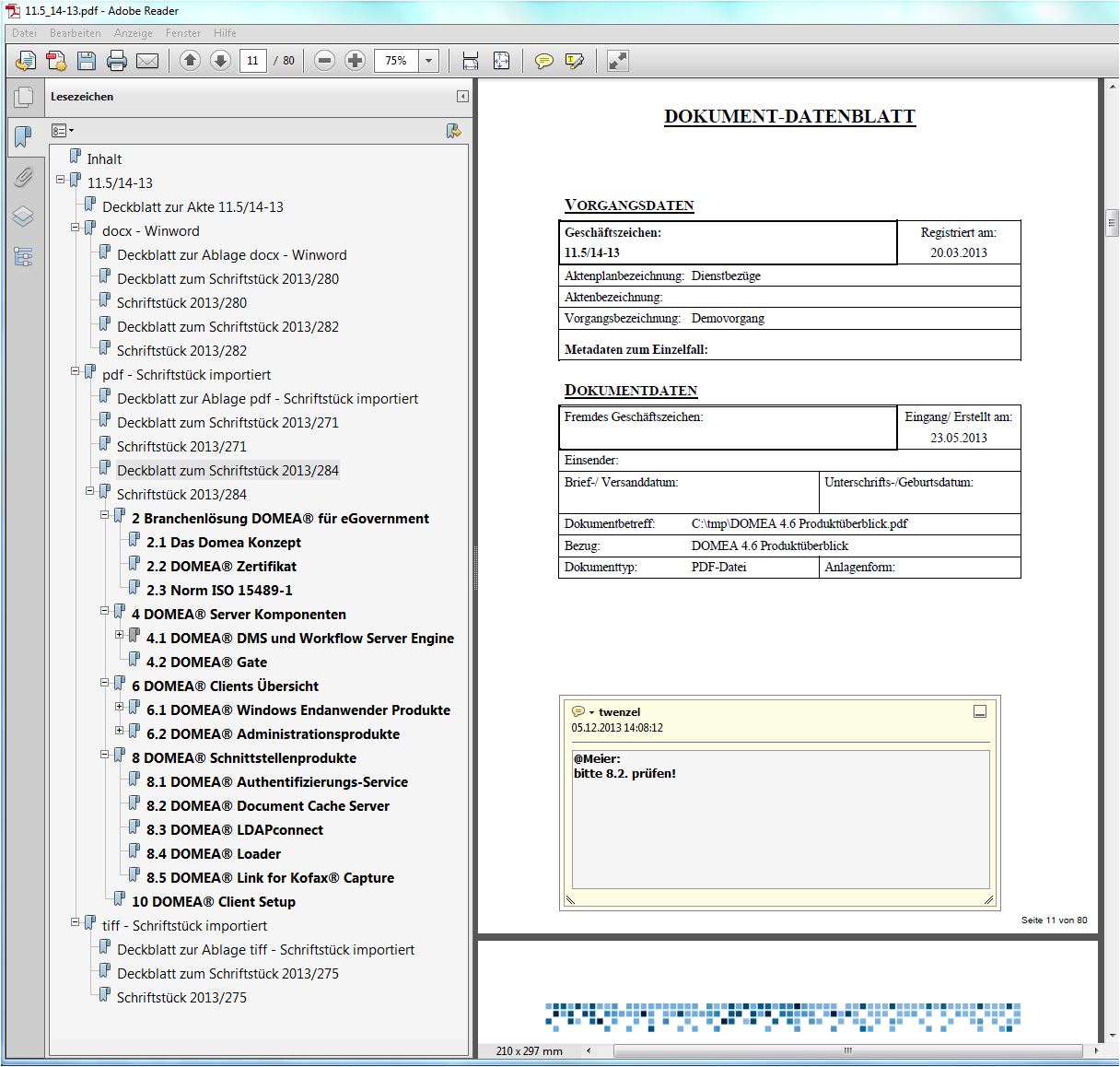The image size is (1120, 1067).
Task: Click the print icon in toolbar
Action: point(117,62)
